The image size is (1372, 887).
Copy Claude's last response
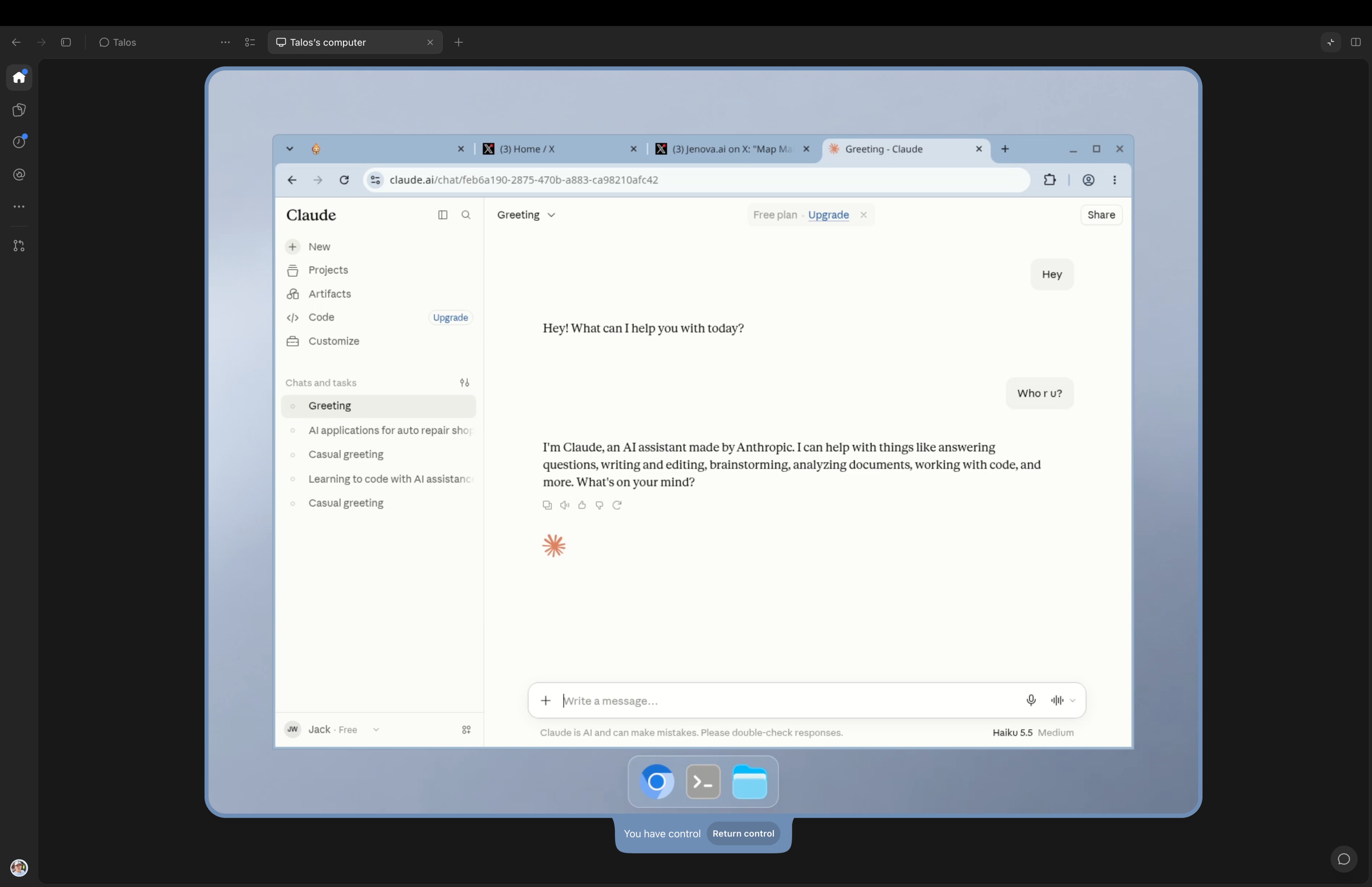pyautogui.click(x=547, y=505)
